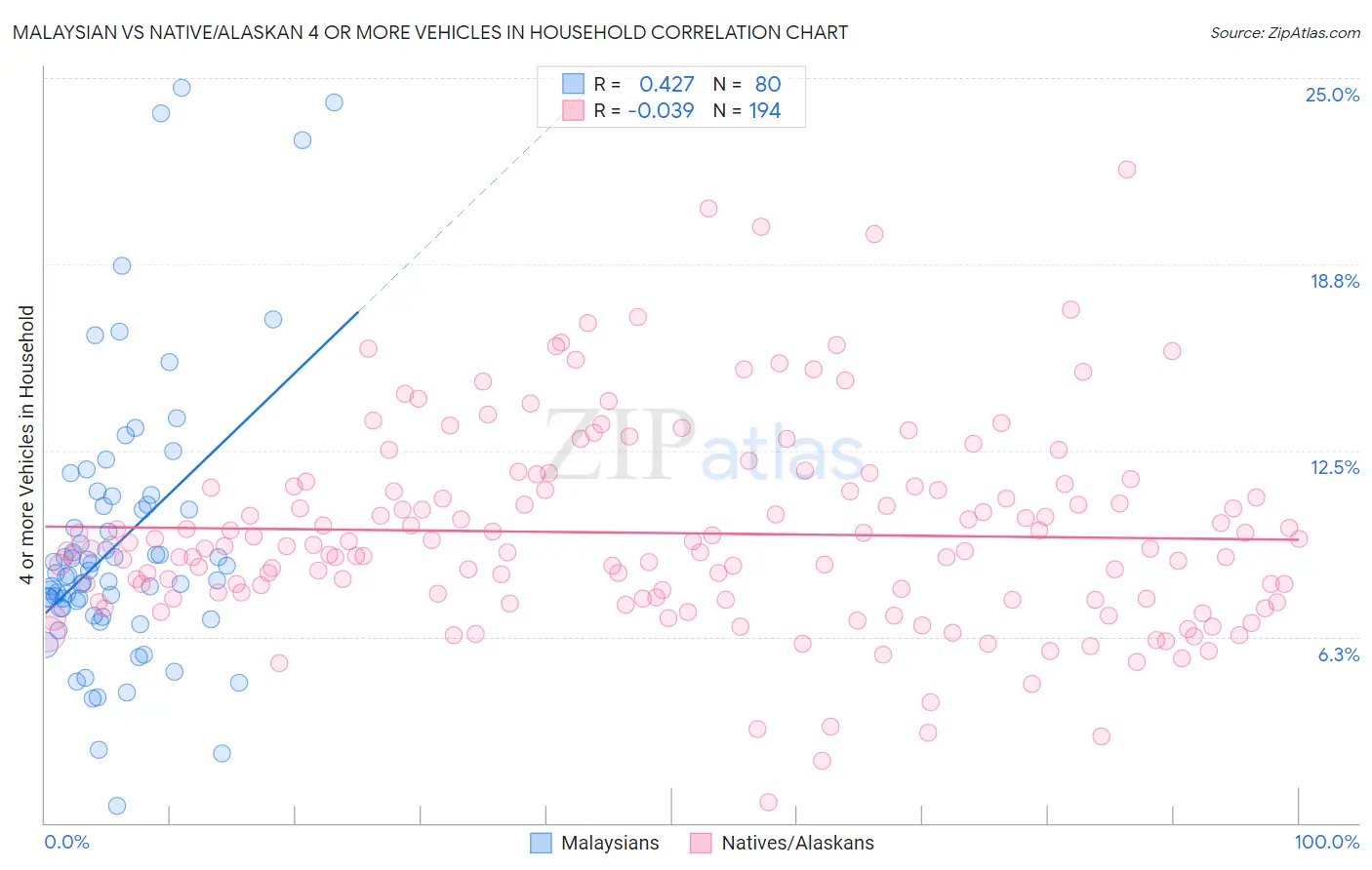Open the Source: ZipAtlas.com link

1284,32
